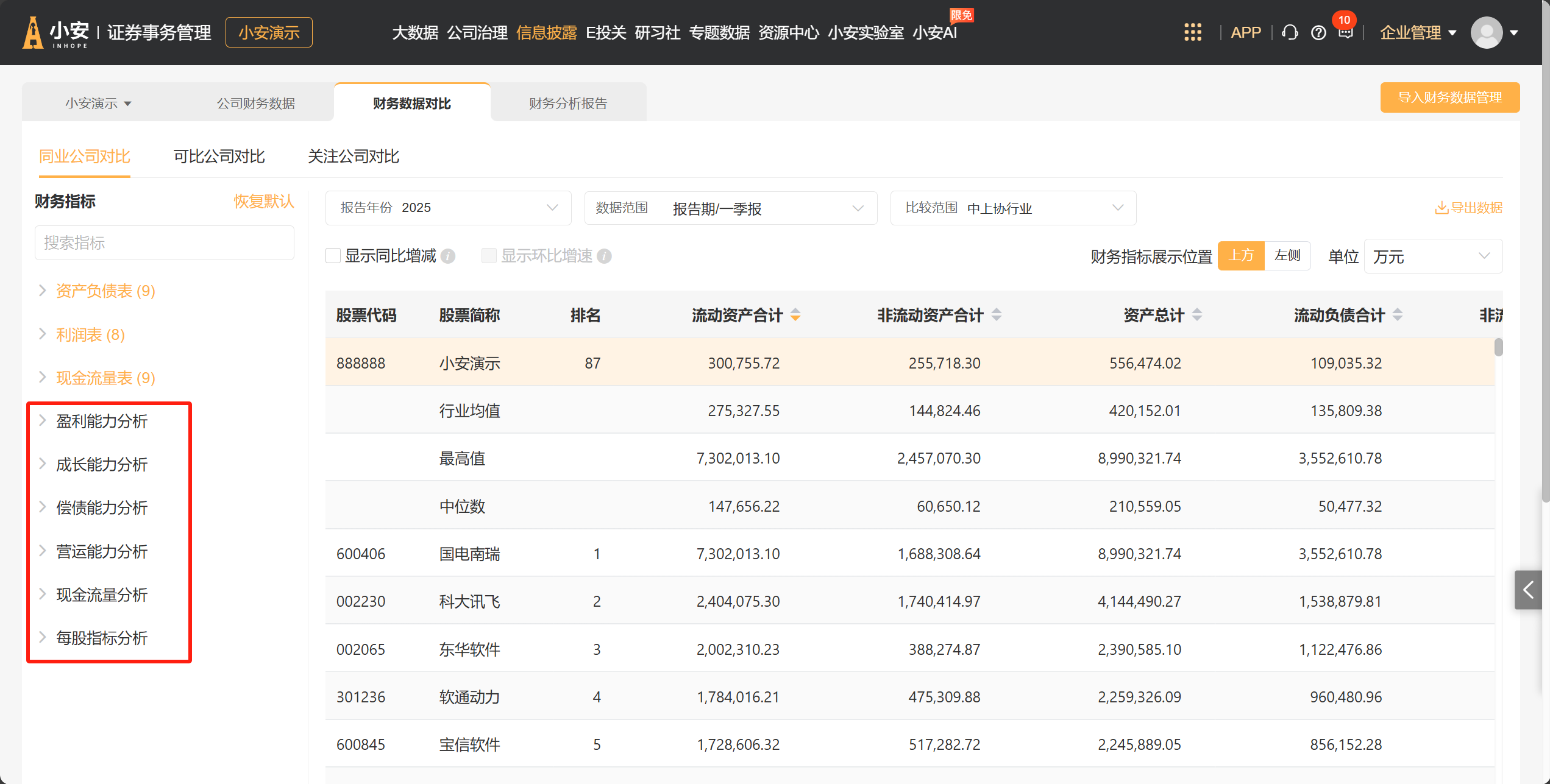Click the 国电南瑞 company row
Screen dimensions: 1550x784
click(x=910, y=554)
